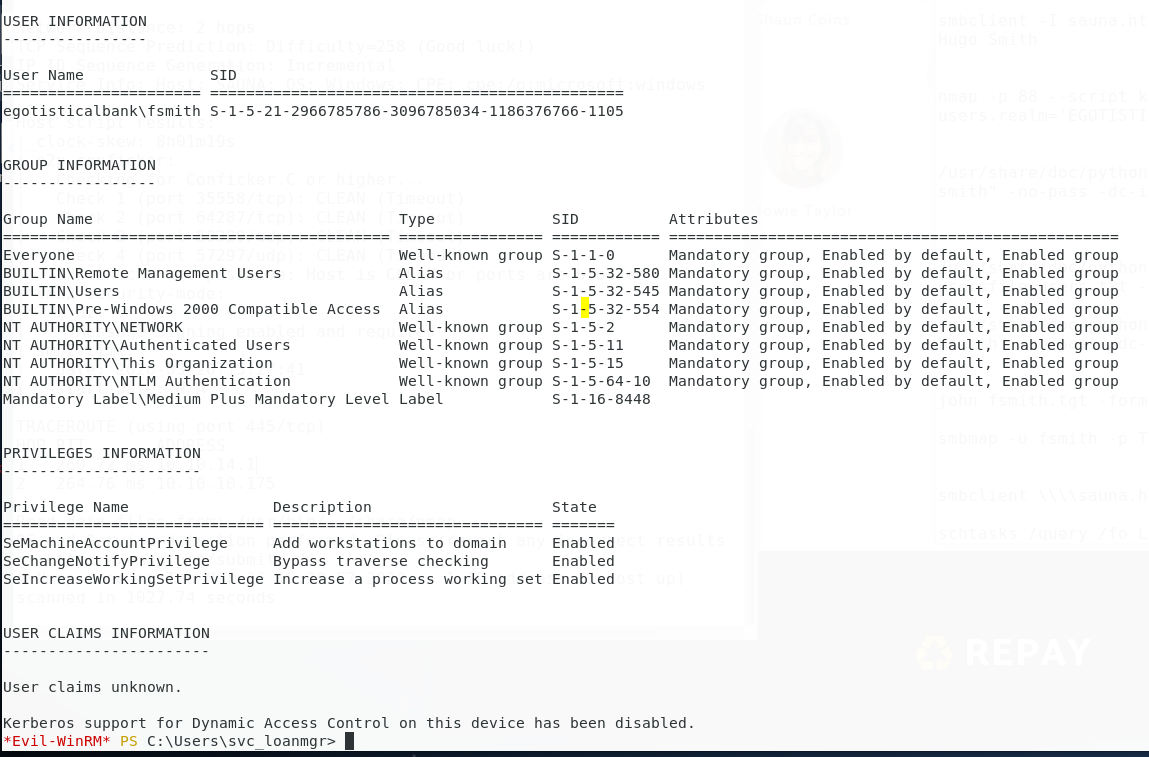This screenshot has width=1149, height=757.
Task: Click the SID header in the group table
Action: pyautogui.click(x=565, y=219)
